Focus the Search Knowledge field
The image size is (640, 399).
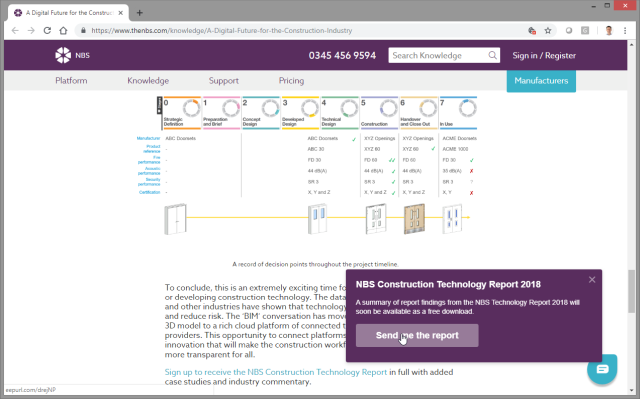439,55
